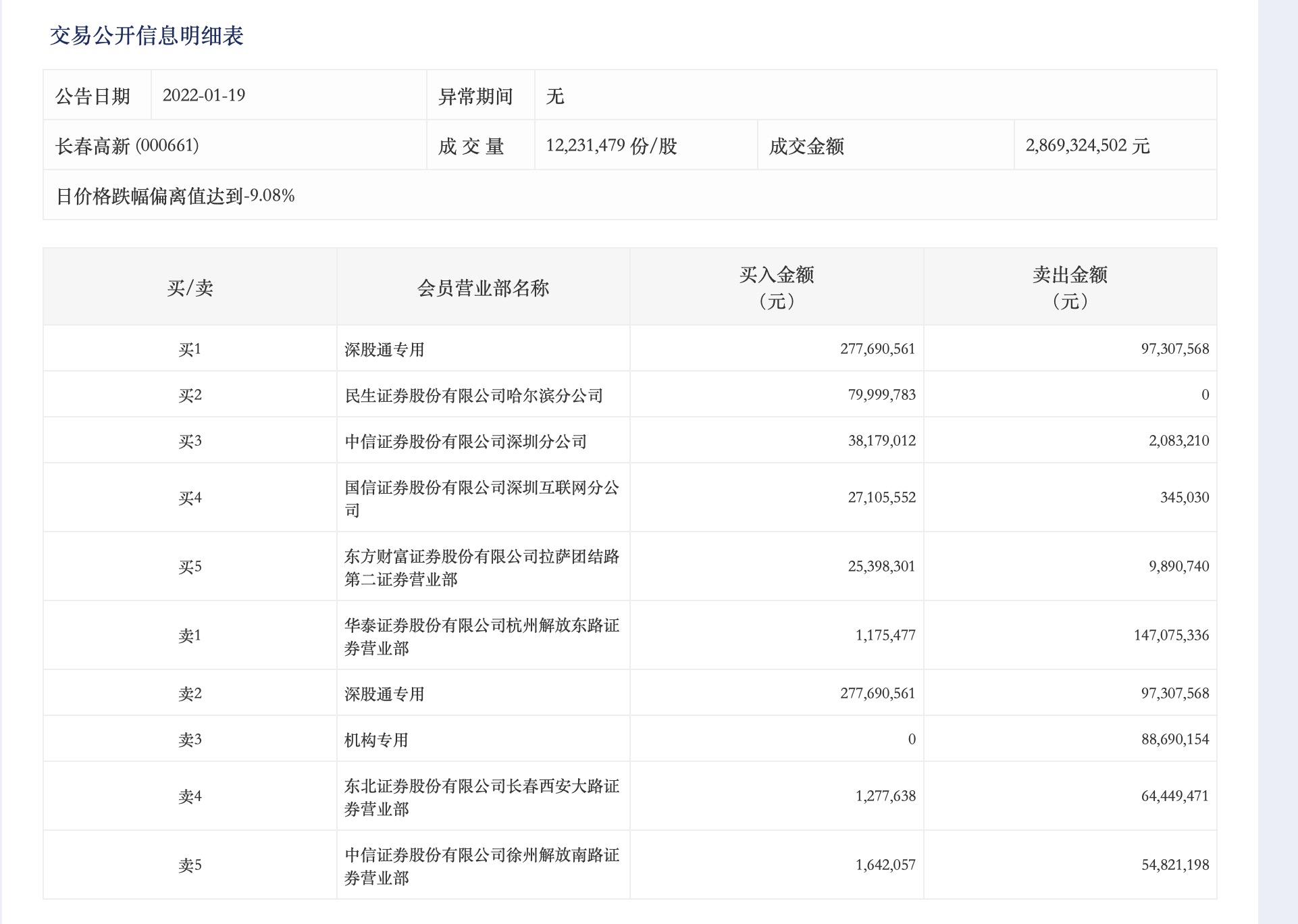This screenshot has height=924, width=1298.
Task: Select announcement date 2022-01-19
Action: coord(204,95)
